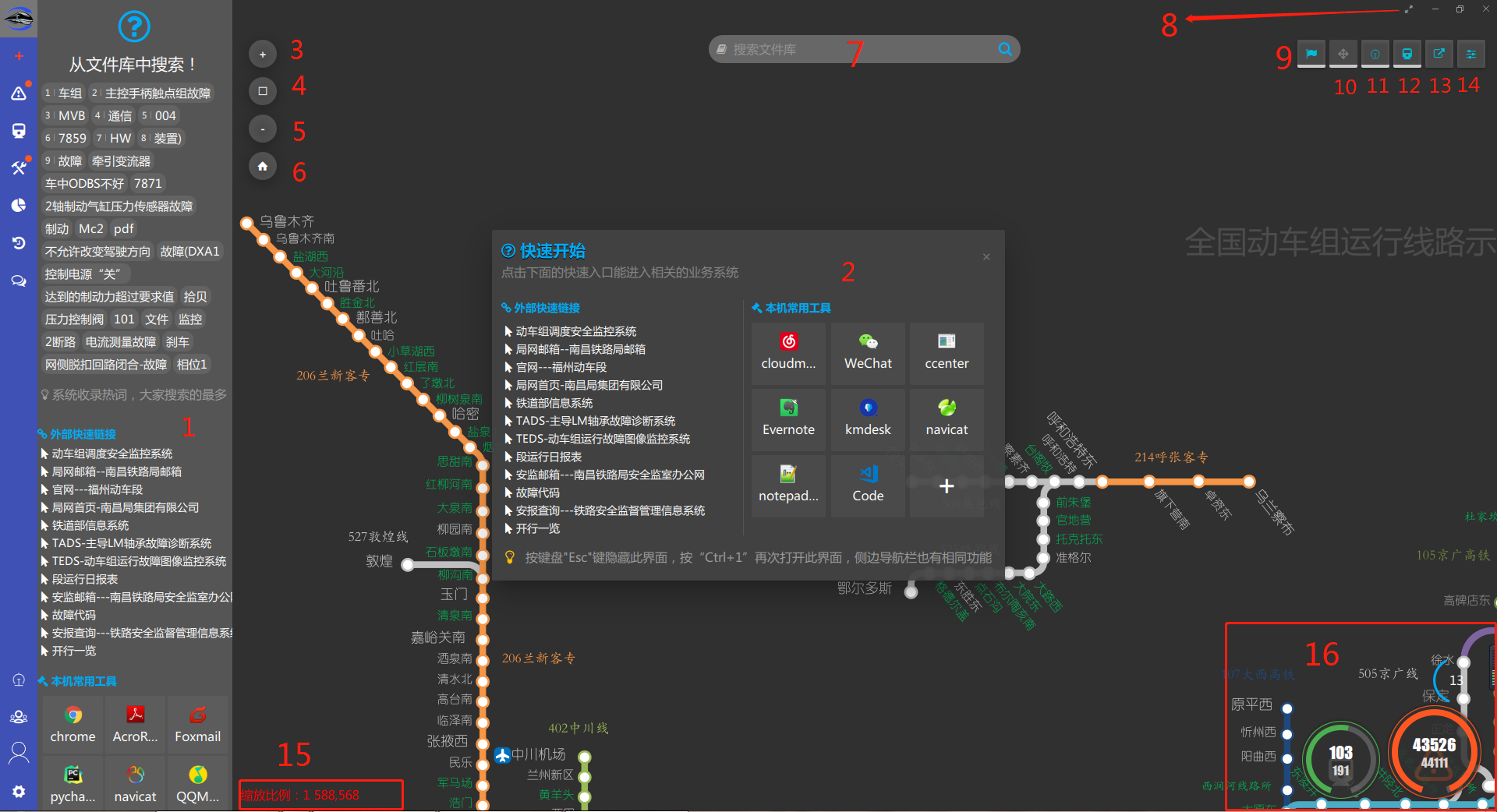The image size is (1497, 812).
Task: Click the red plus icon in the sidebar
Action: coord(19,56)
